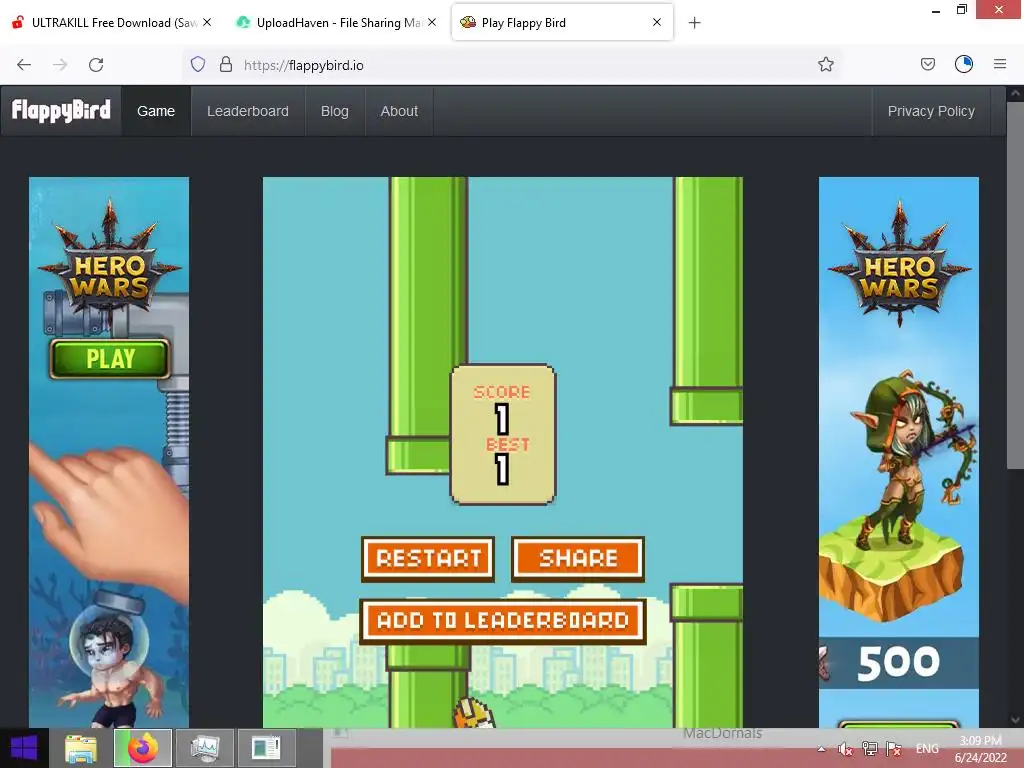Minimize the Firefox window
Viewport: 1024px width, 768px height.
936,10
